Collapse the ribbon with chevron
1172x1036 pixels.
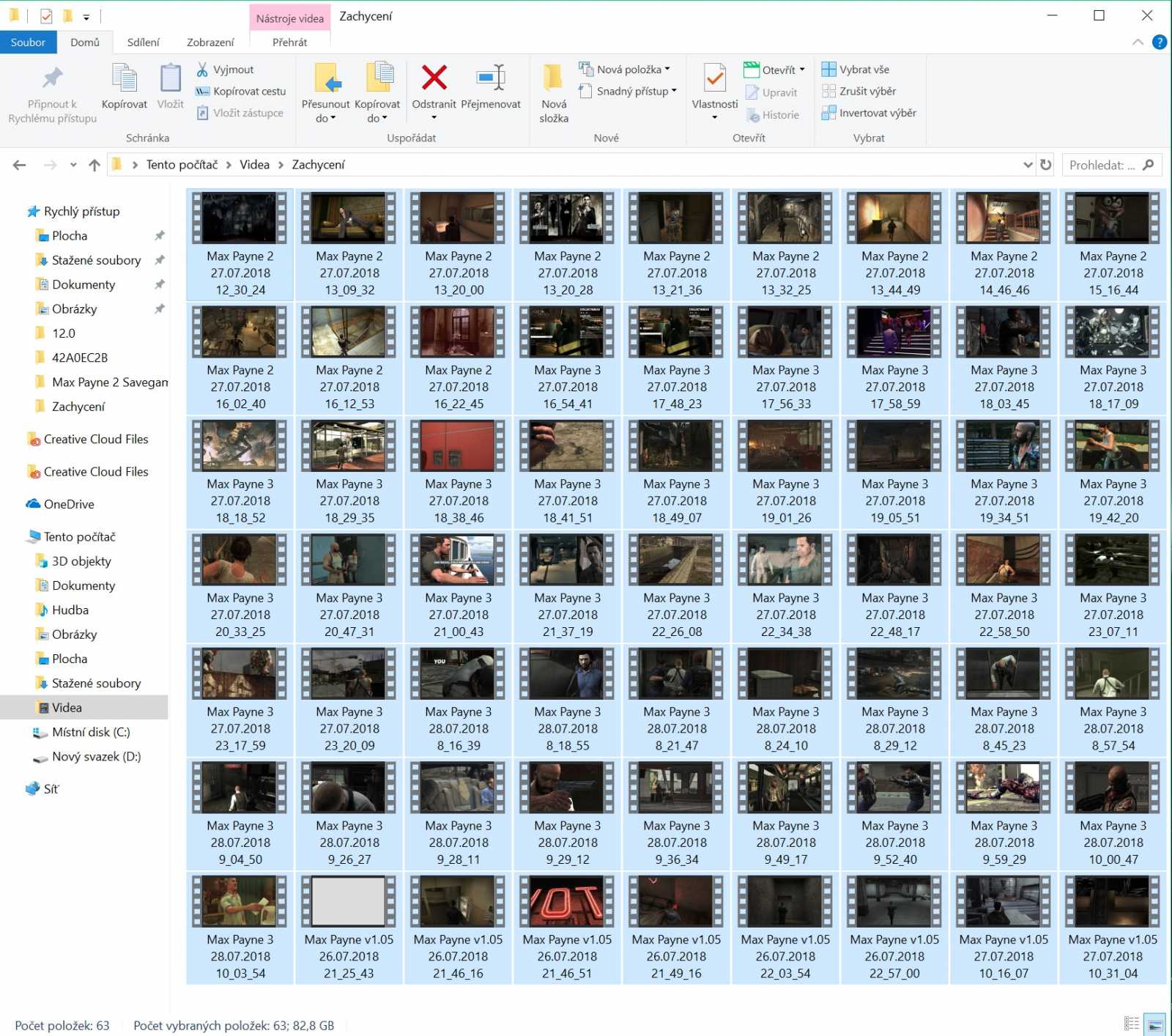[x=1138, y=42]
